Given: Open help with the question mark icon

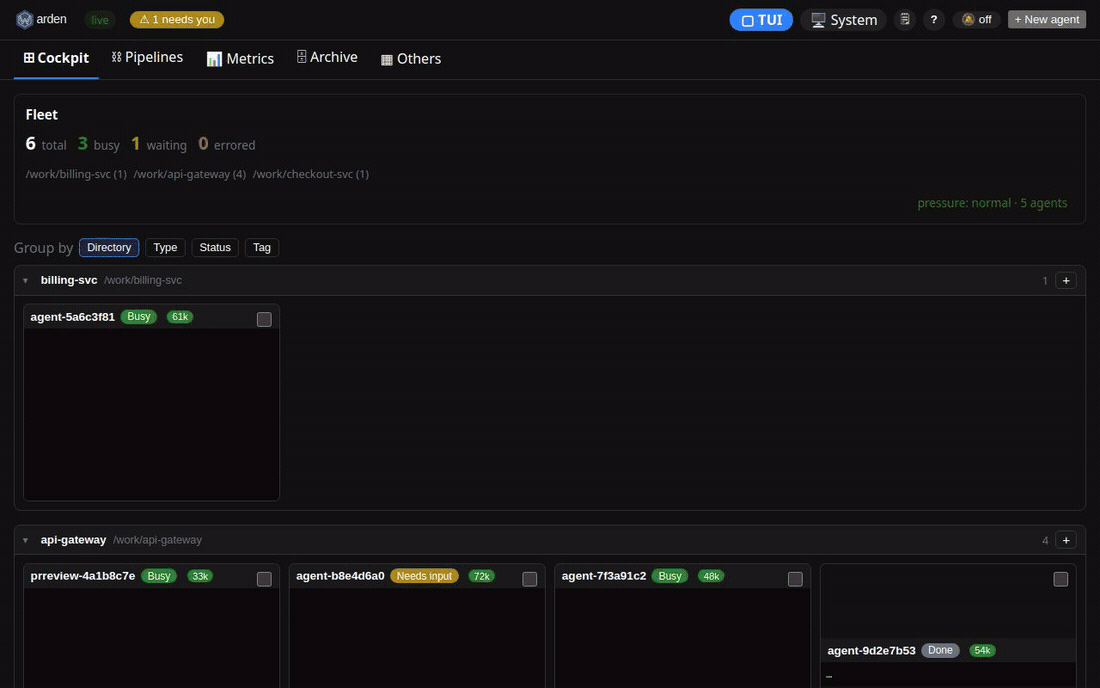Looking at the screenshot, I should [x=933, y=20].
